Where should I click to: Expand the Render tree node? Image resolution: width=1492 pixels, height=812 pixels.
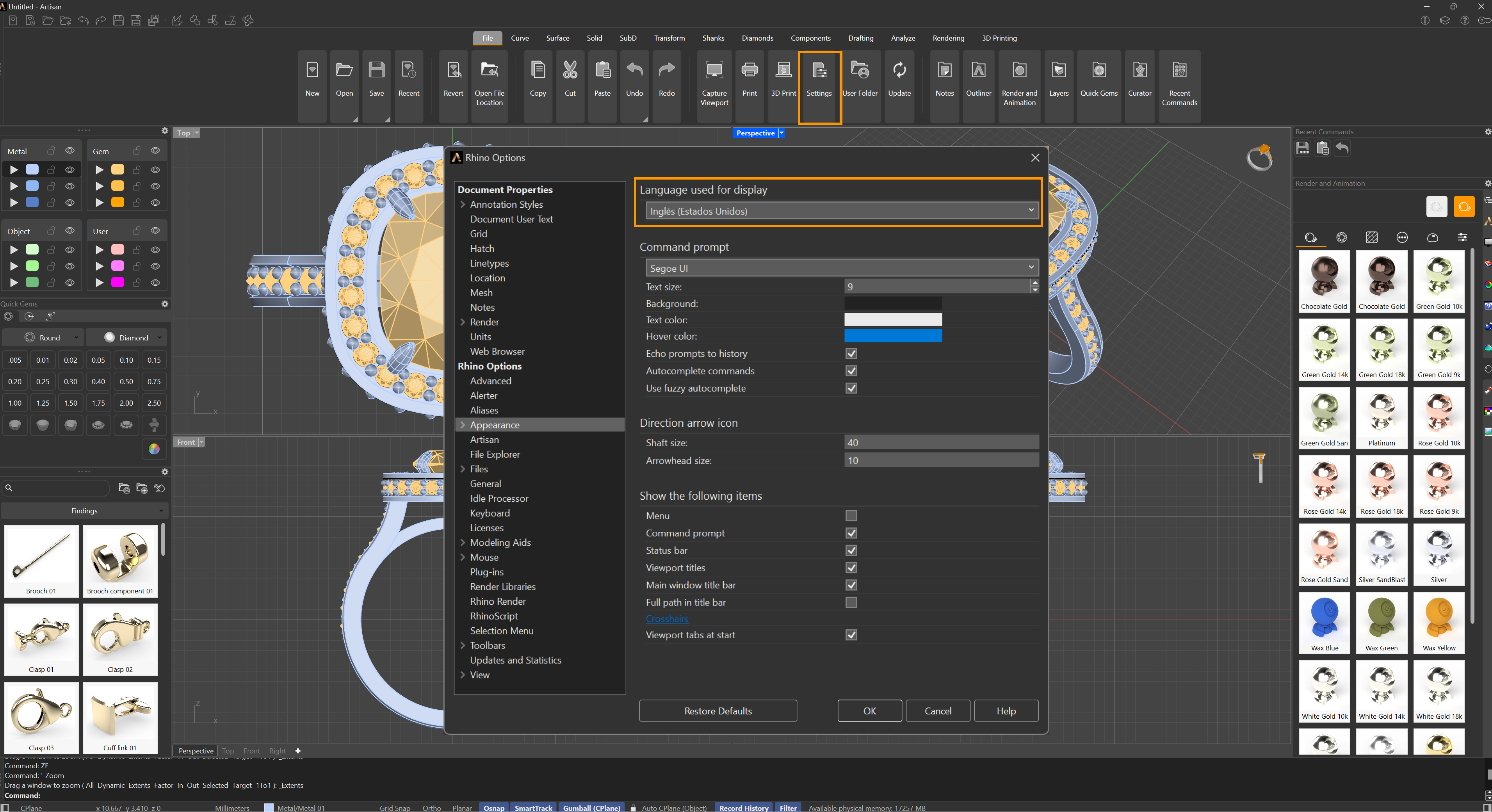pos(463,322)
